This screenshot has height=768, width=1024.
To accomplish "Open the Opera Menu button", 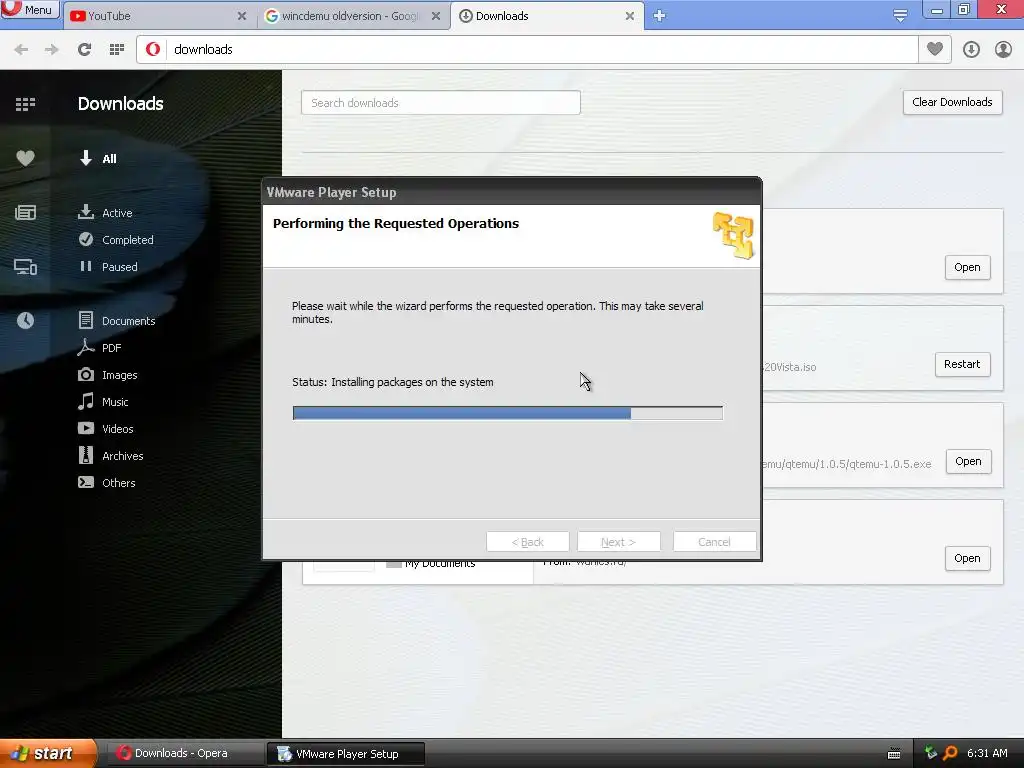I will (x=29, y=9).
